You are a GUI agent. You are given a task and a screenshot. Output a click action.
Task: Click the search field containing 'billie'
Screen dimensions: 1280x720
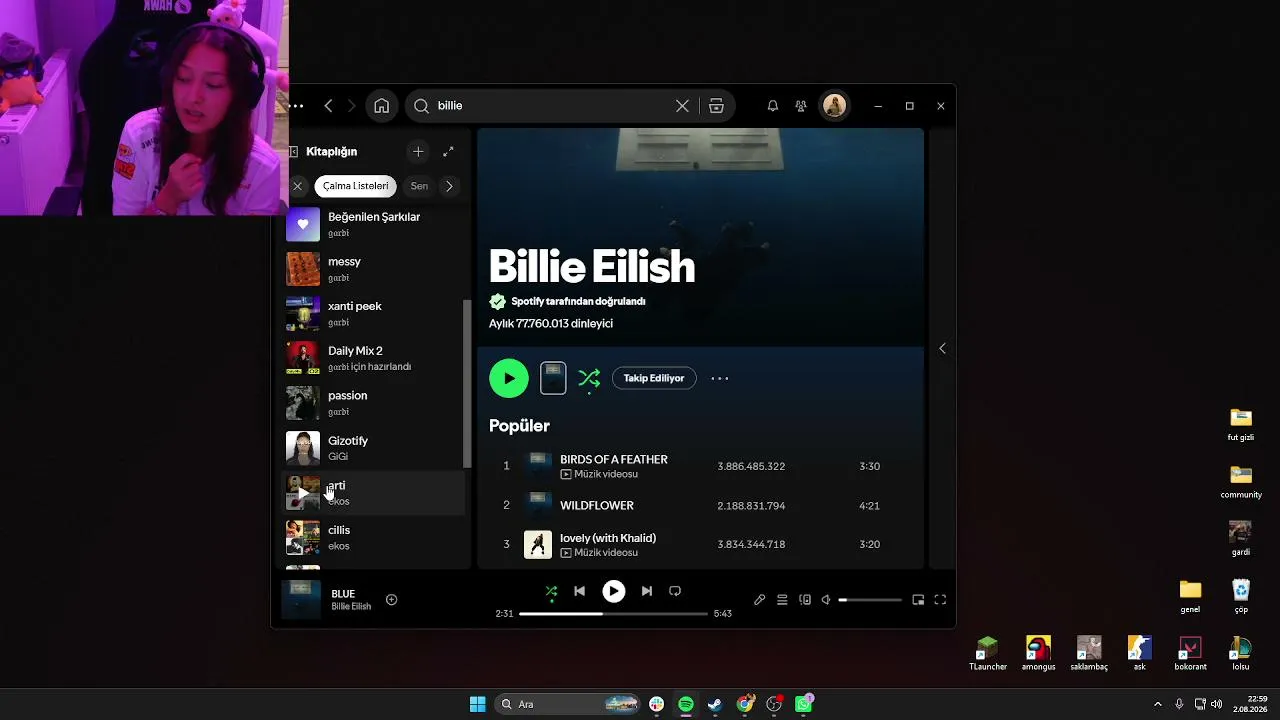[x=570, y=106]
